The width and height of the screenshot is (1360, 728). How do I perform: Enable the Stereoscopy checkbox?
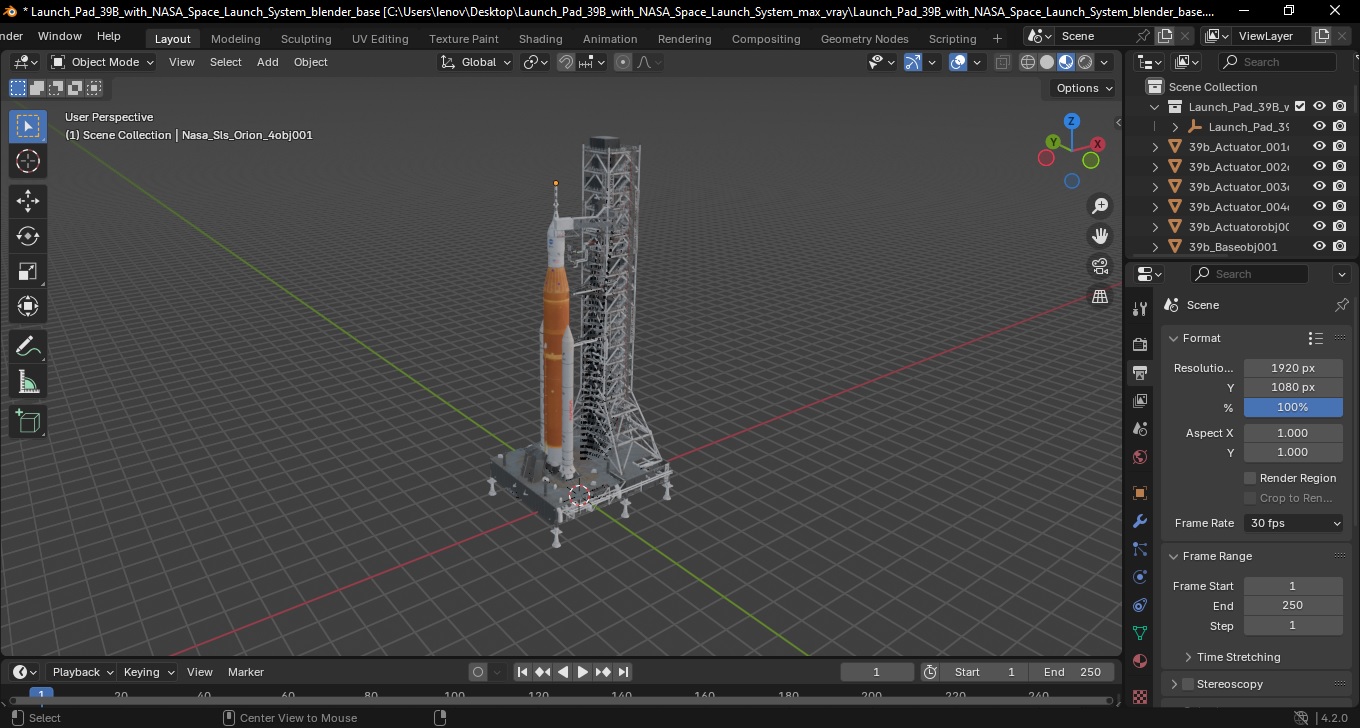click(1188, 684)
